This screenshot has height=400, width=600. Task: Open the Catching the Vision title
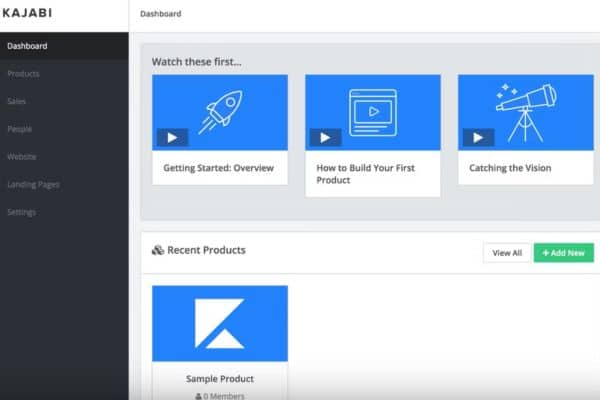tap(510, 168)
